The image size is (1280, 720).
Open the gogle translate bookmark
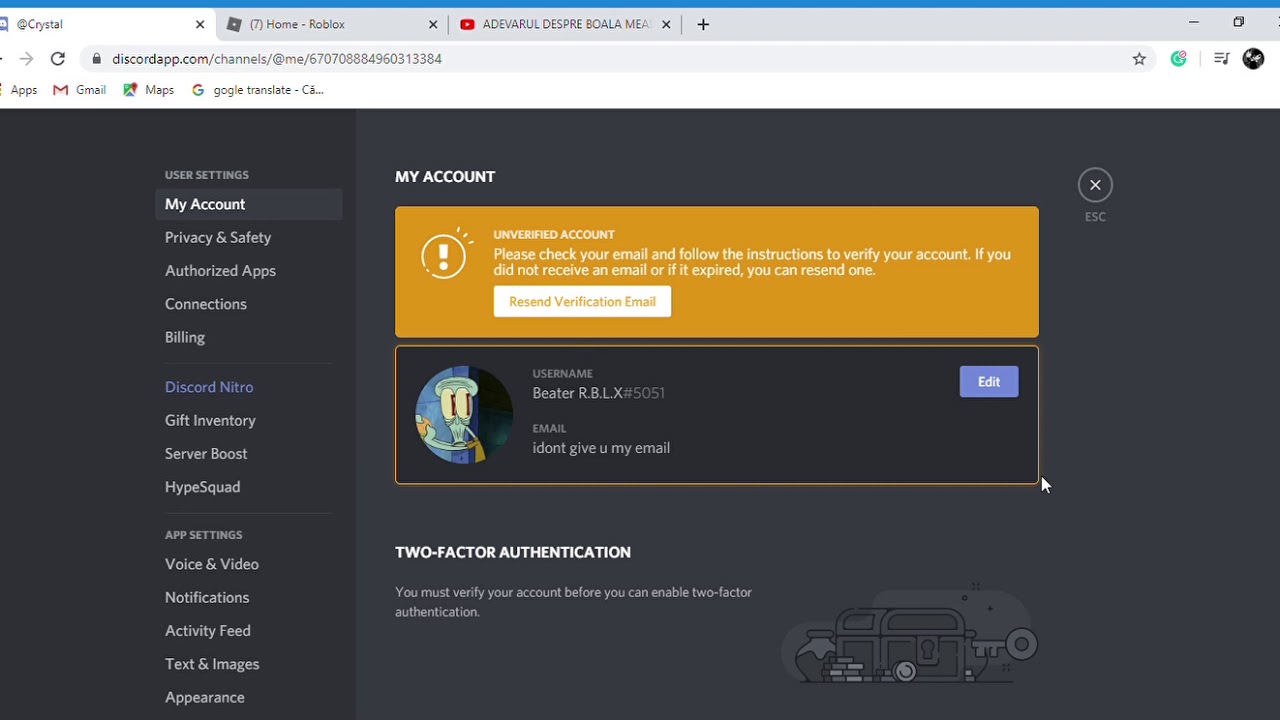click(x=258, y=90)
